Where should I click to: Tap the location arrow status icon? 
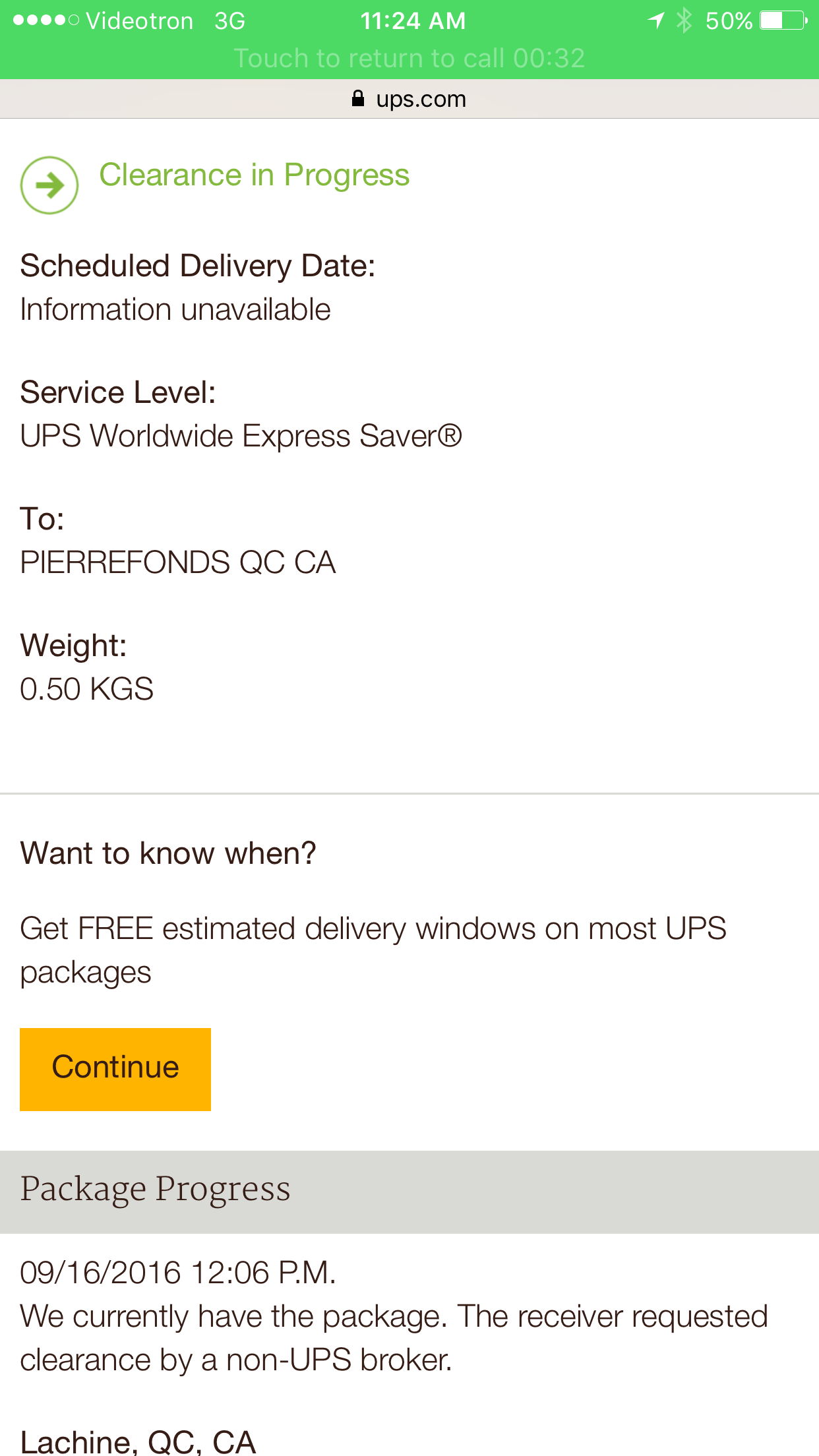[x=656, y=20]
